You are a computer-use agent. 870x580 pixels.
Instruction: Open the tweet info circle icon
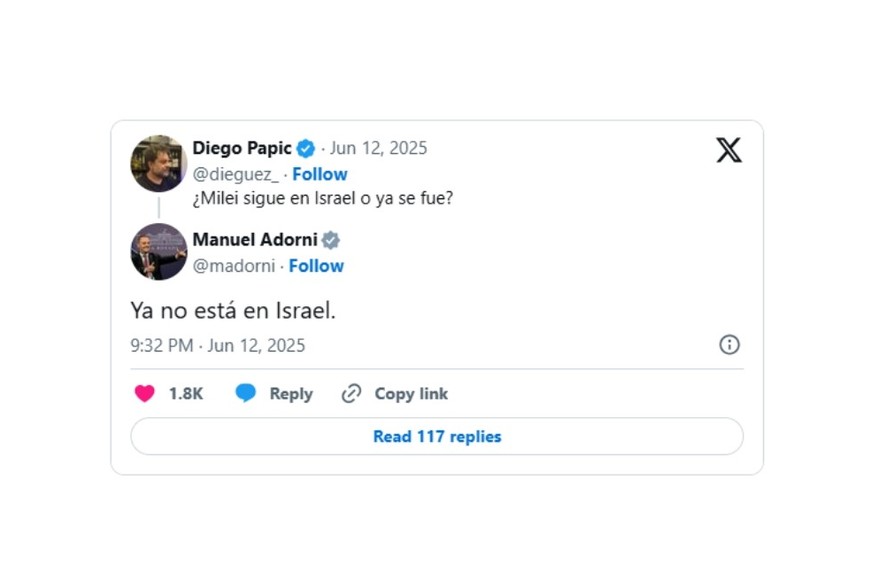(730, 345)
